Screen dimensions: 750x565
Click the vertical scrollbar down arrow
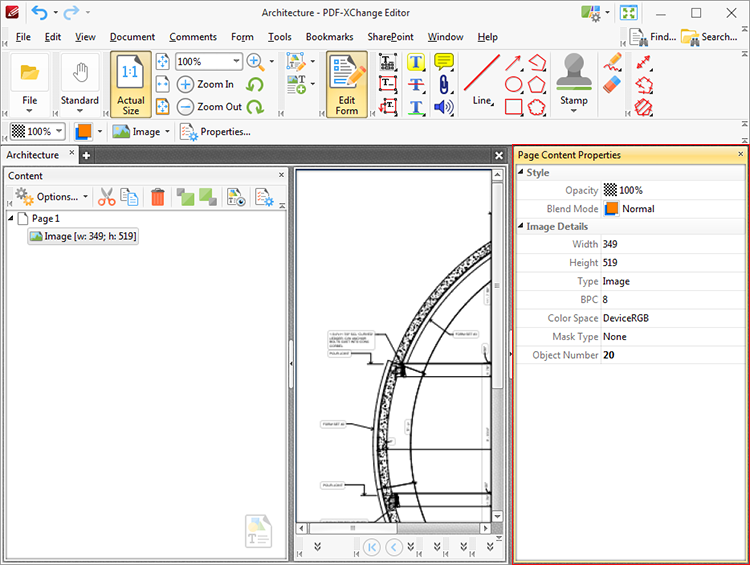(497, 516)
